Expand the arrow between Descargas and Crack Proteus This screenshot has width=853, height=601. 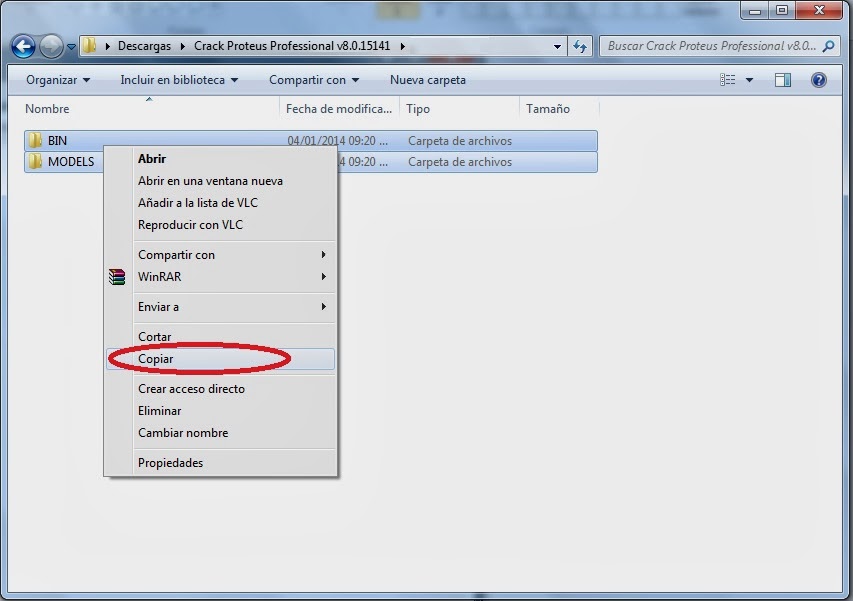[x=182, y=46]
